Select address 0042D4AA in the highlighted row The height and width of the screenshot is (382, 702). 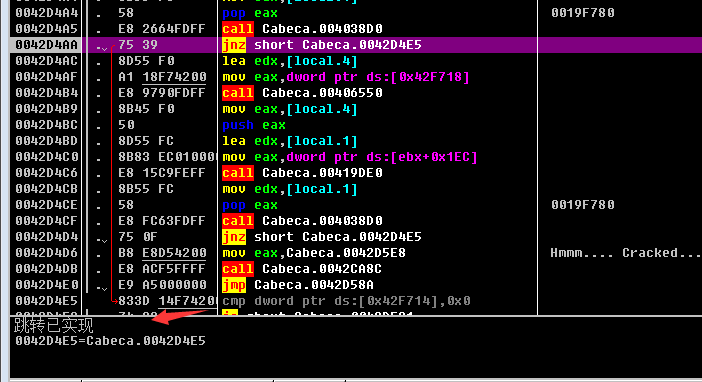pos(47,45)
